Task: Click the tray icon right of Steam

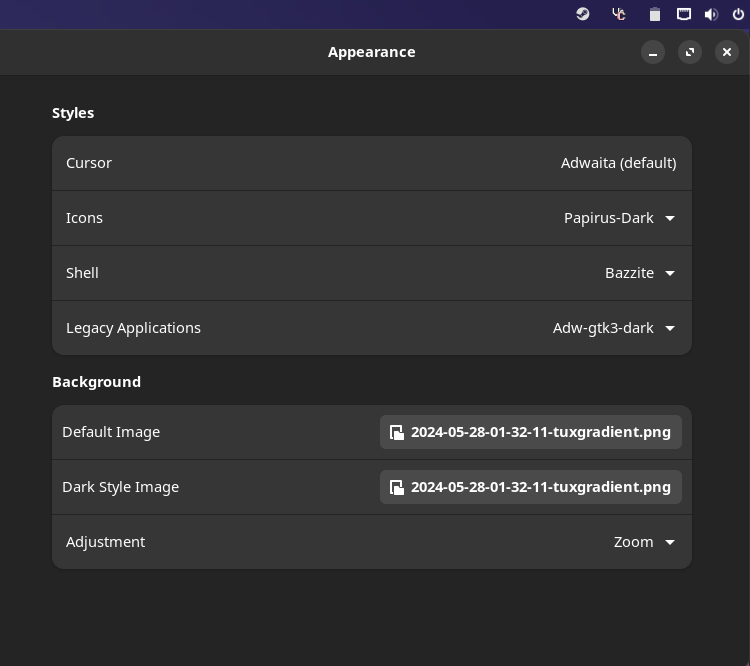Action: tap(619, 14)
